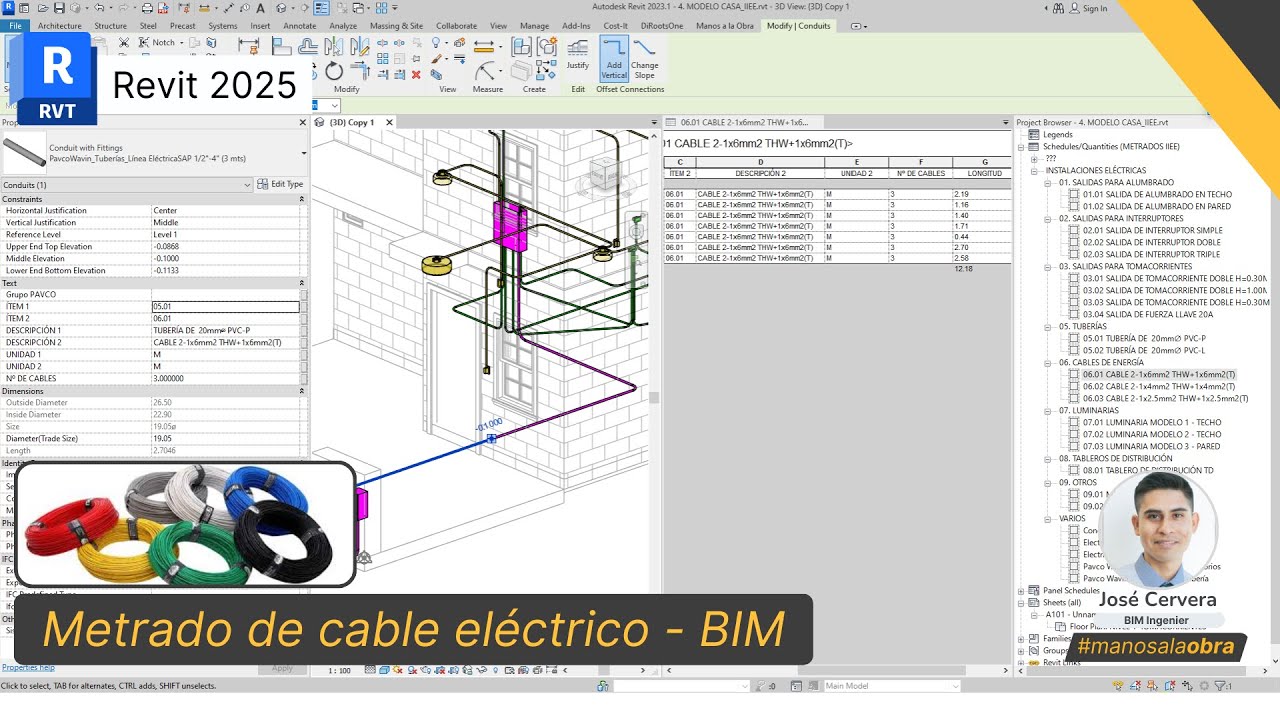Collapse the Schedules/Quantities tree node

[x=1022, y=147]
